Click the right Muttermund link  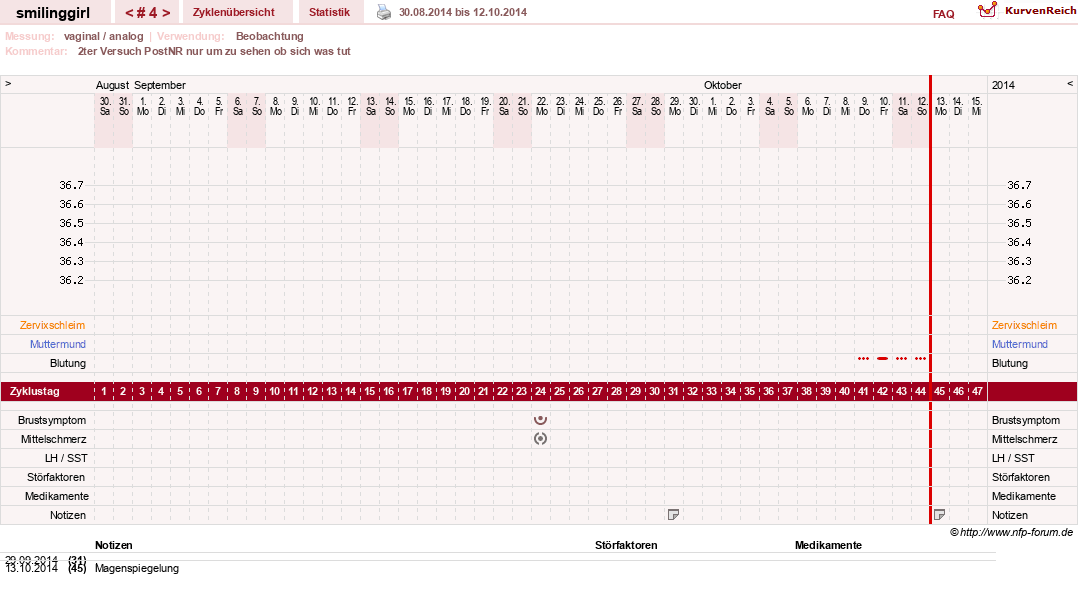point(1020,344)
